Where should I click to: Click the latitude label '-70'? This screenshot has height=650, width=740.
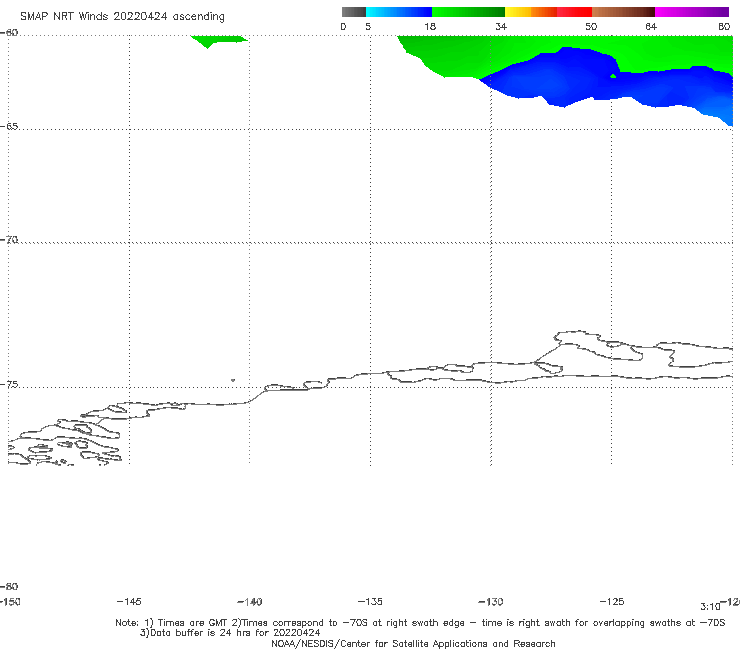[x=9, y=240]
